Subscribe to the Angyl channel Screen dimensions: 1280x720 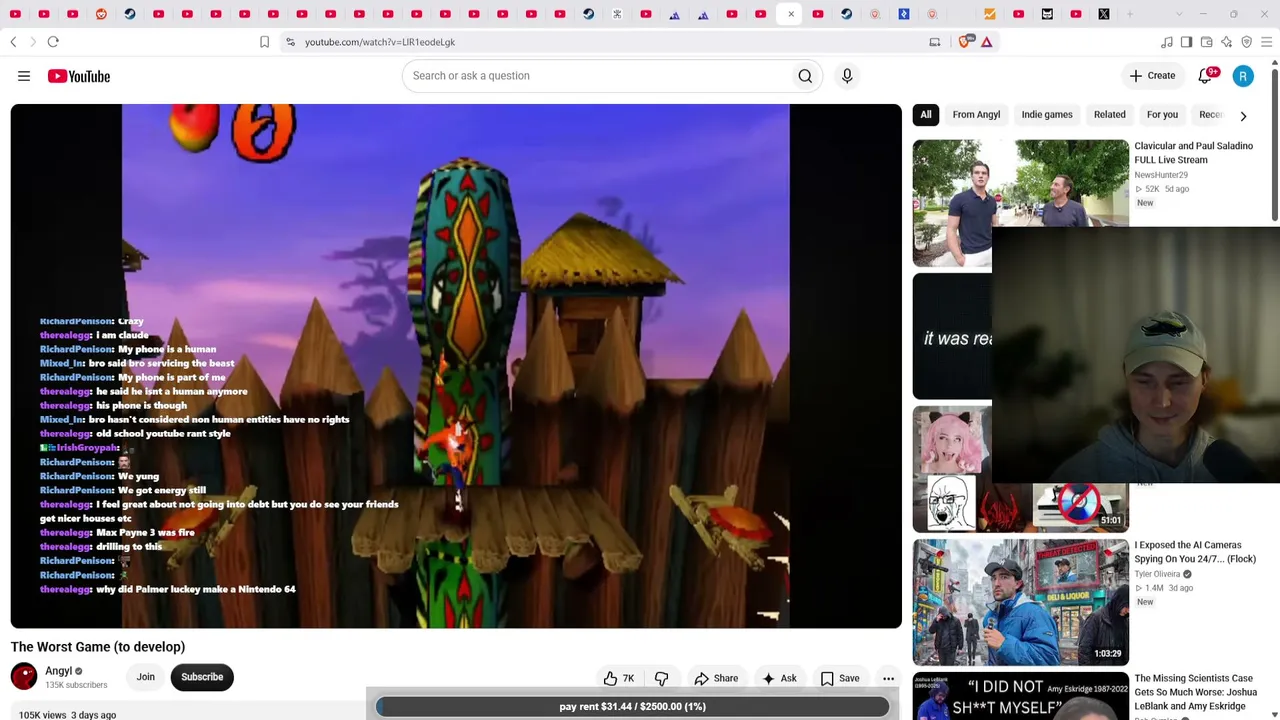(202, 677)
